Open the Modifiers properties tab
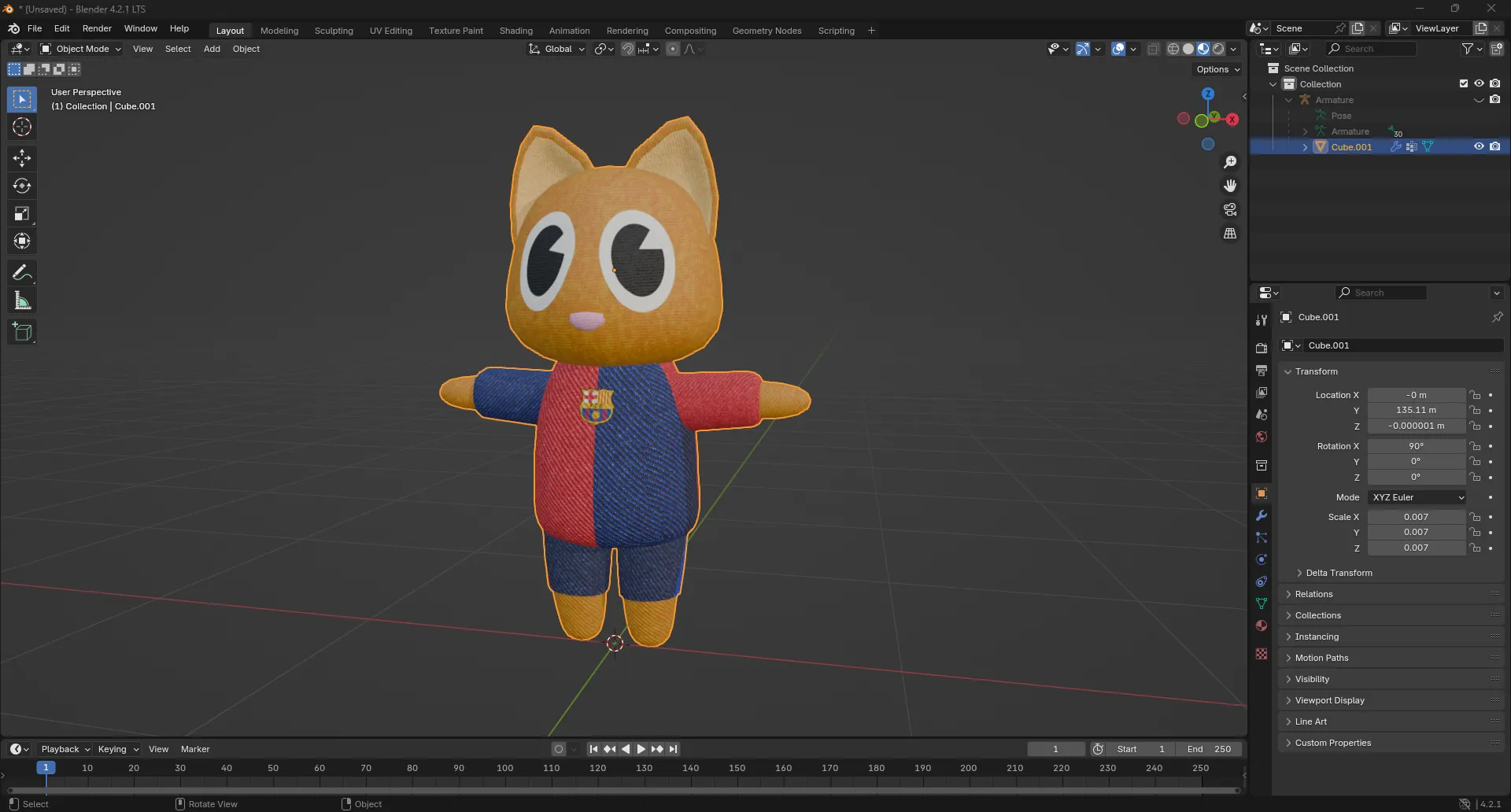 pos(1262,515)
